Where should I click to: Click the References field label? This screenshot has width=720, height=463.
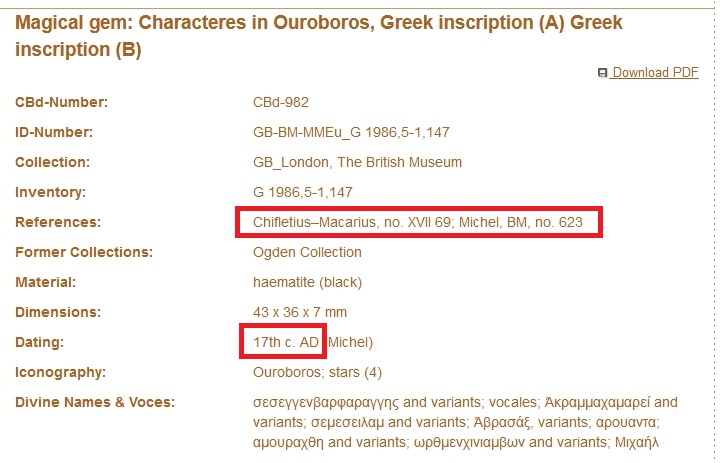coord(58,222)
